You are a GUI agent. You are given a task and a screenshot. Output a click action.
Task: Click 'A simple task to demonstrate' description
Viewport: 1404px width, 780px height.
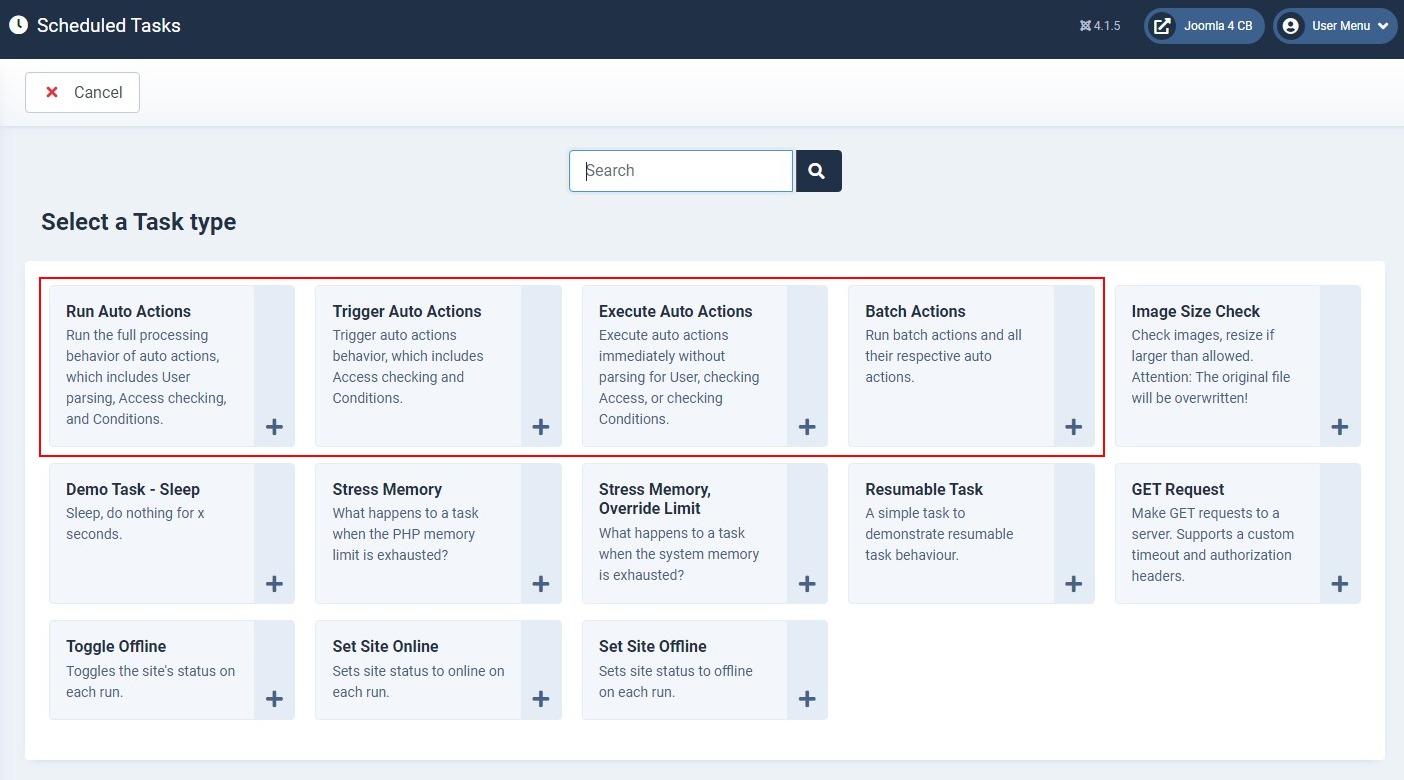[939, 534]
